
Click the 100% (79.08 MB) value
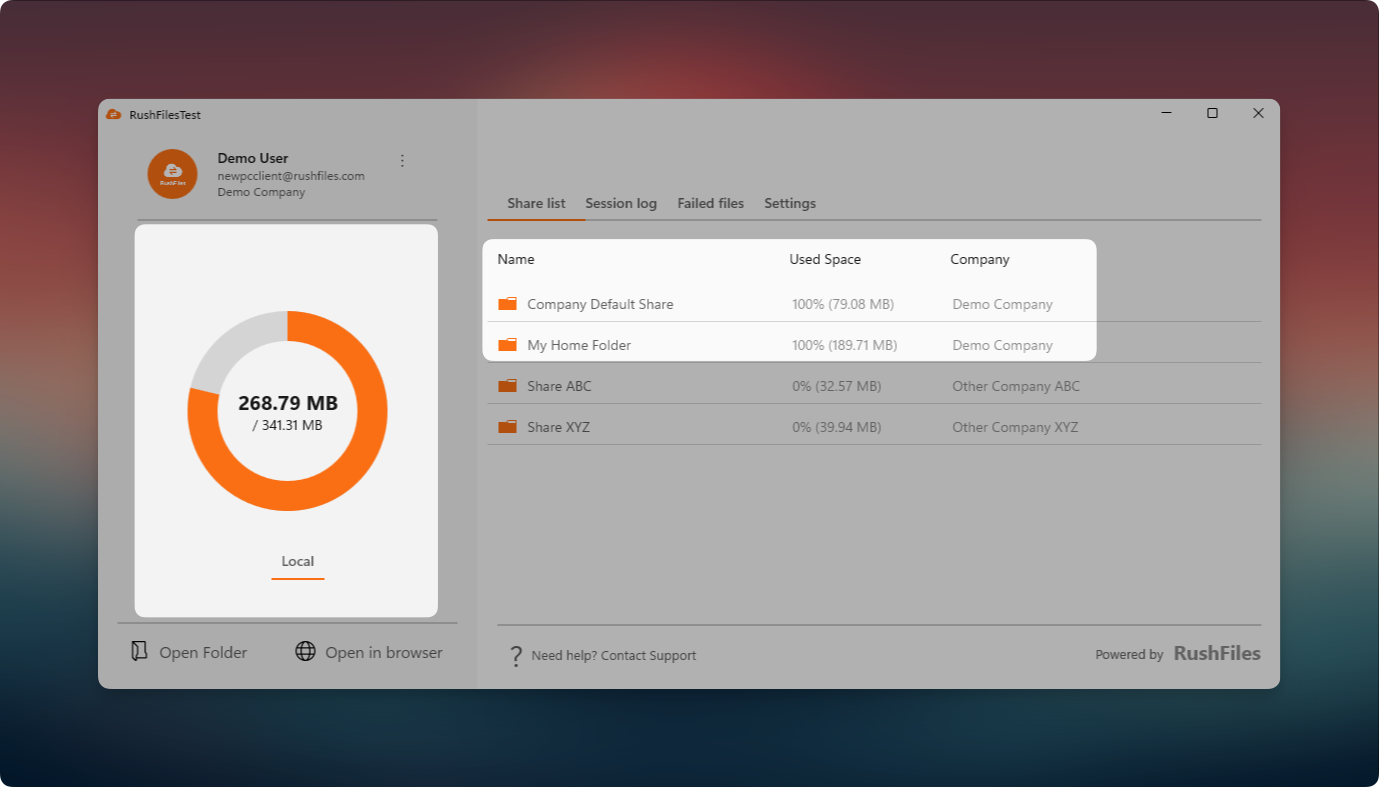click(843, 304)
